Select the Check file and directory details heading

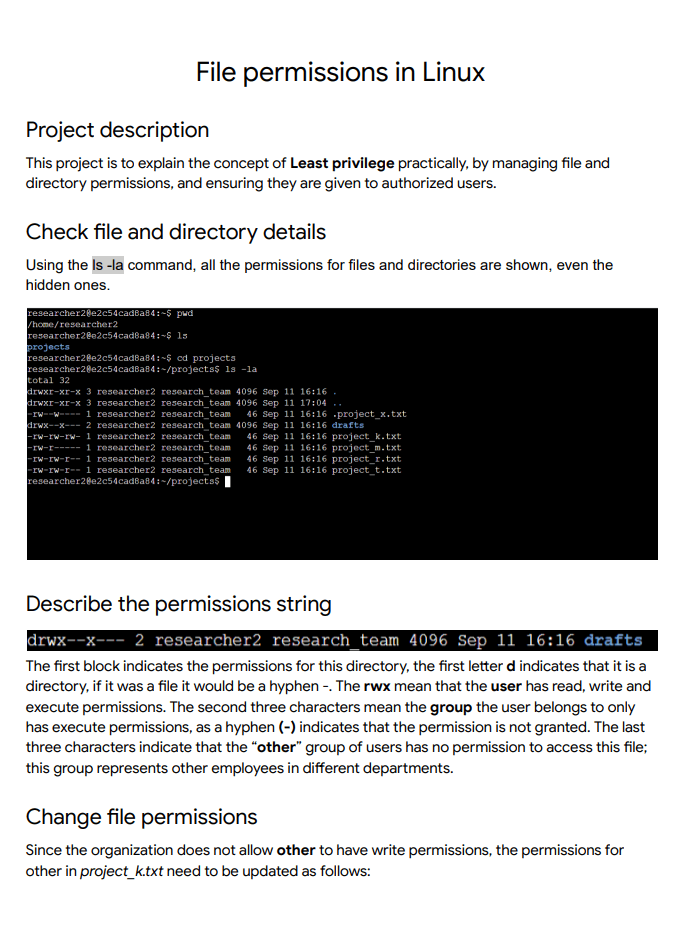tap(175, 232)
